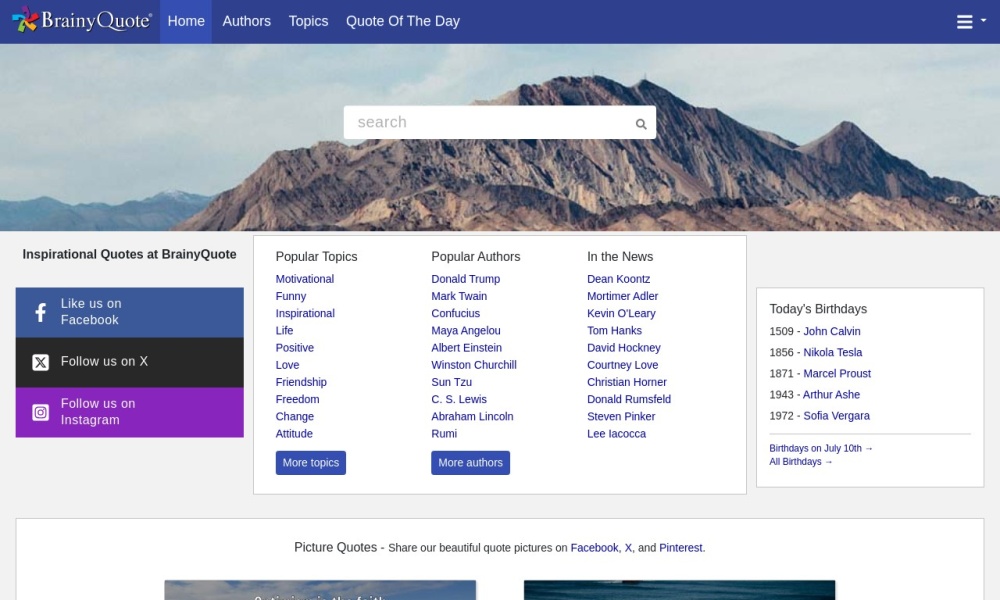
Task: Open the right picture quote thumbnail
Action: [679, 590]
